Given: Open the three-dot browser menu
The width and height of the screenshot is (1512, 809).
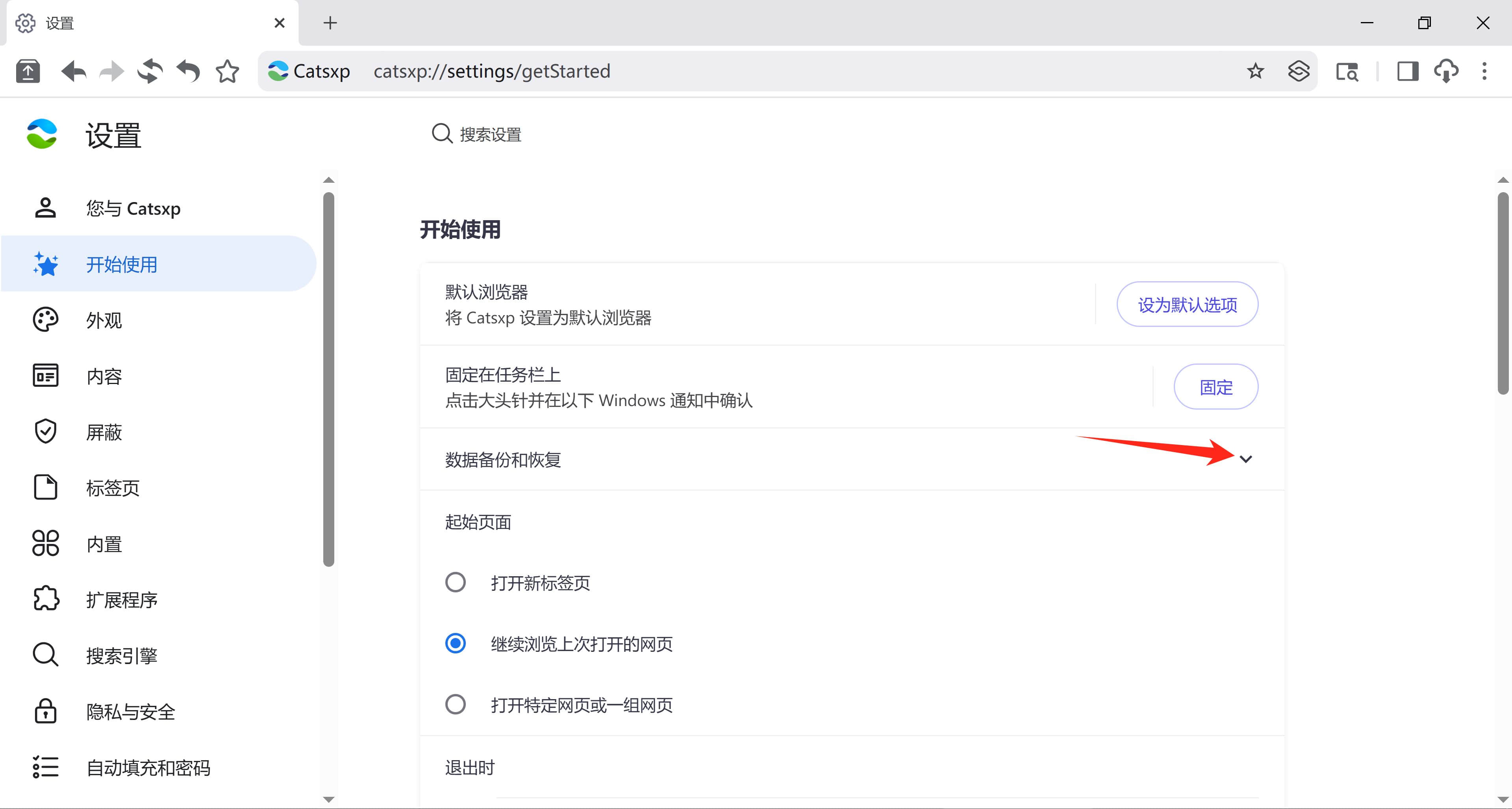Looking at the screenshot, I should pyautogui.click(x=1484, y=72).
